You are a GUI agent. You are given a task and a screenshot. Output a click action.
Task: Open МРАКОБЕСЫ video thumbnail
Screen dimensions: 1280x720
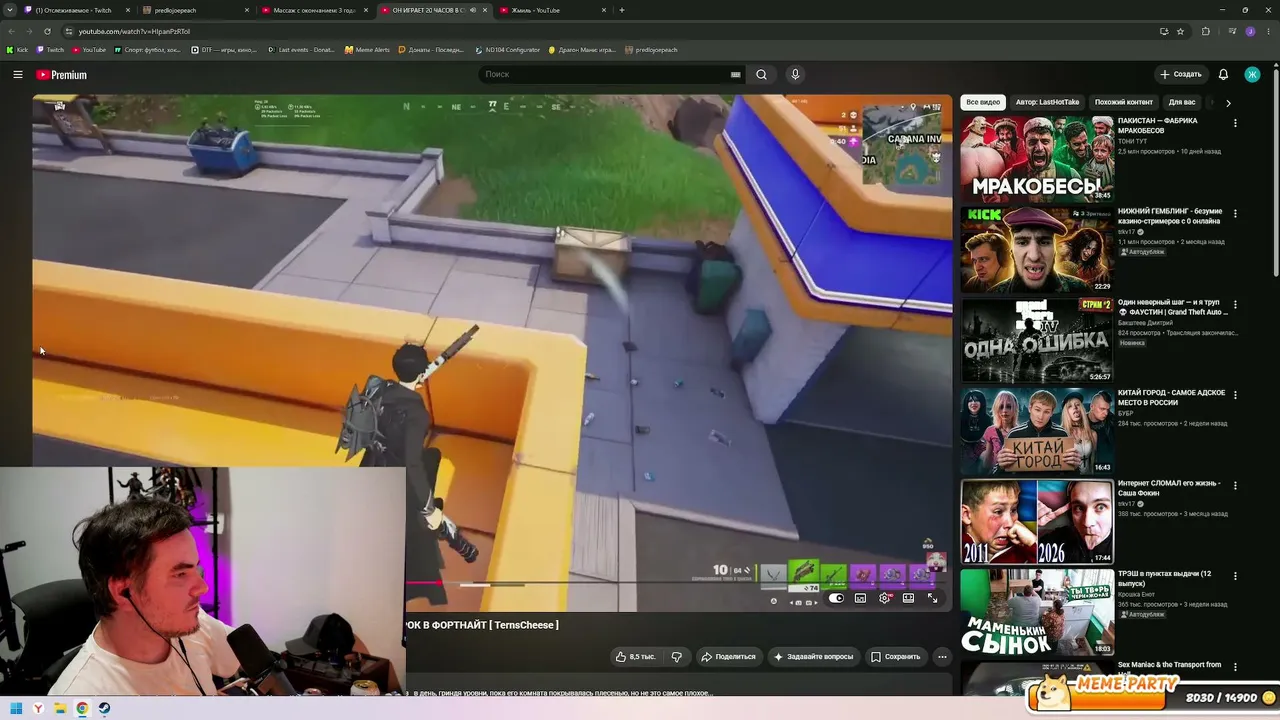[x=1037, y=159]
